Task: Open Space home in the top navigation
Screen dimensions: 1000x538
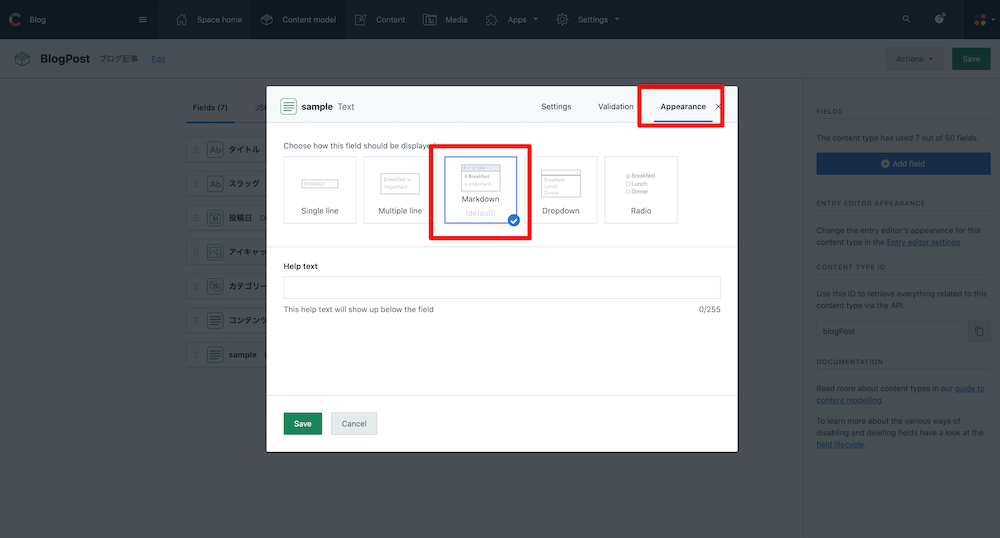Action: 209,20
